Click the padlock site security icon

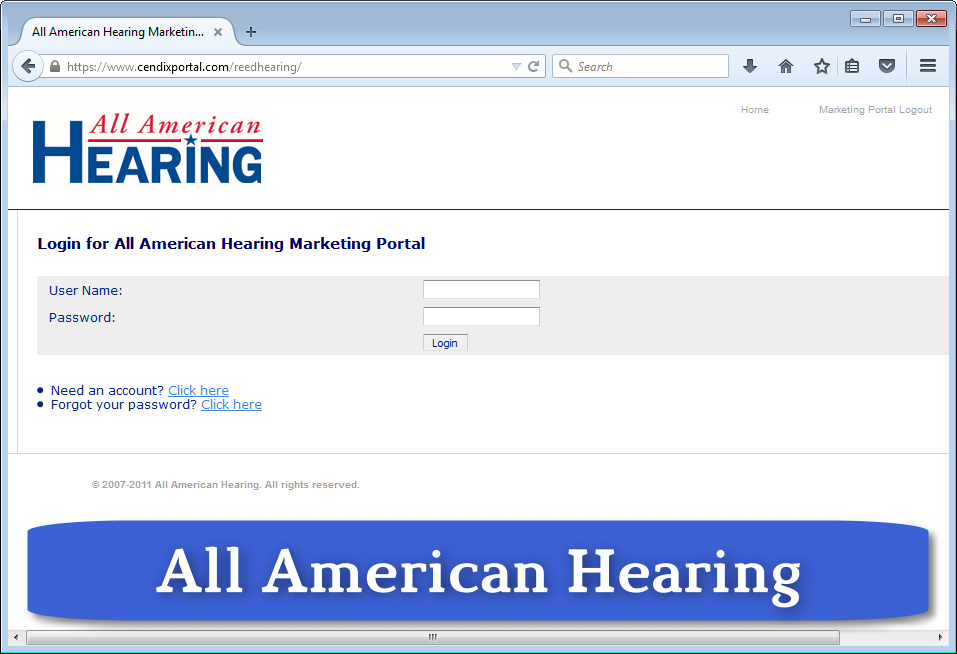tap(54, 66)
